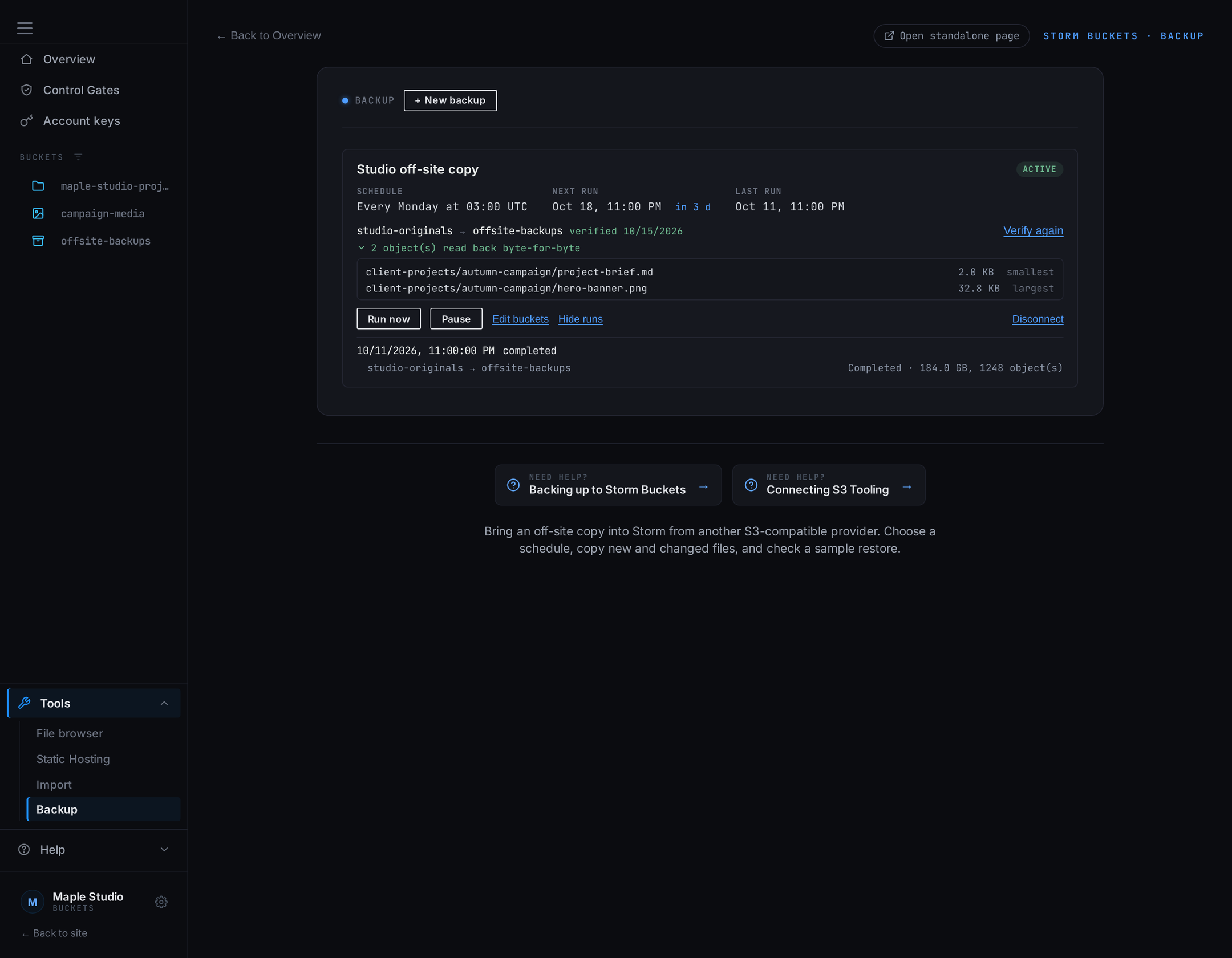
Task: Click help icon on Connecting S3 Tooling card
Action: (x=751, y=485)
